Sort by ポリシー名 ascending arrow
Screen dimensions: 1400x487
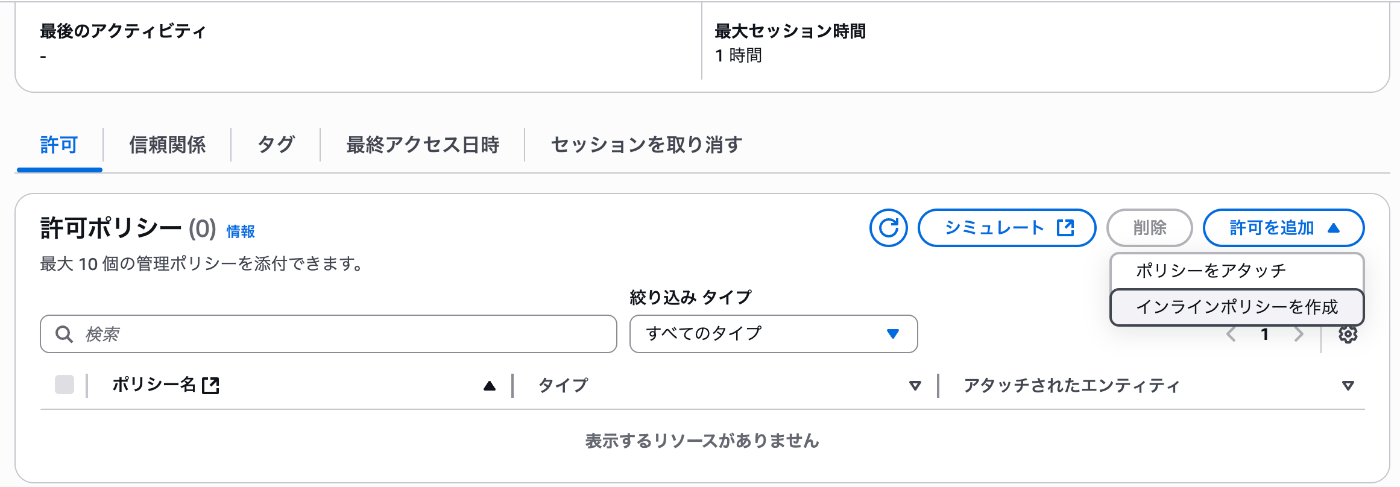(489, 386)
